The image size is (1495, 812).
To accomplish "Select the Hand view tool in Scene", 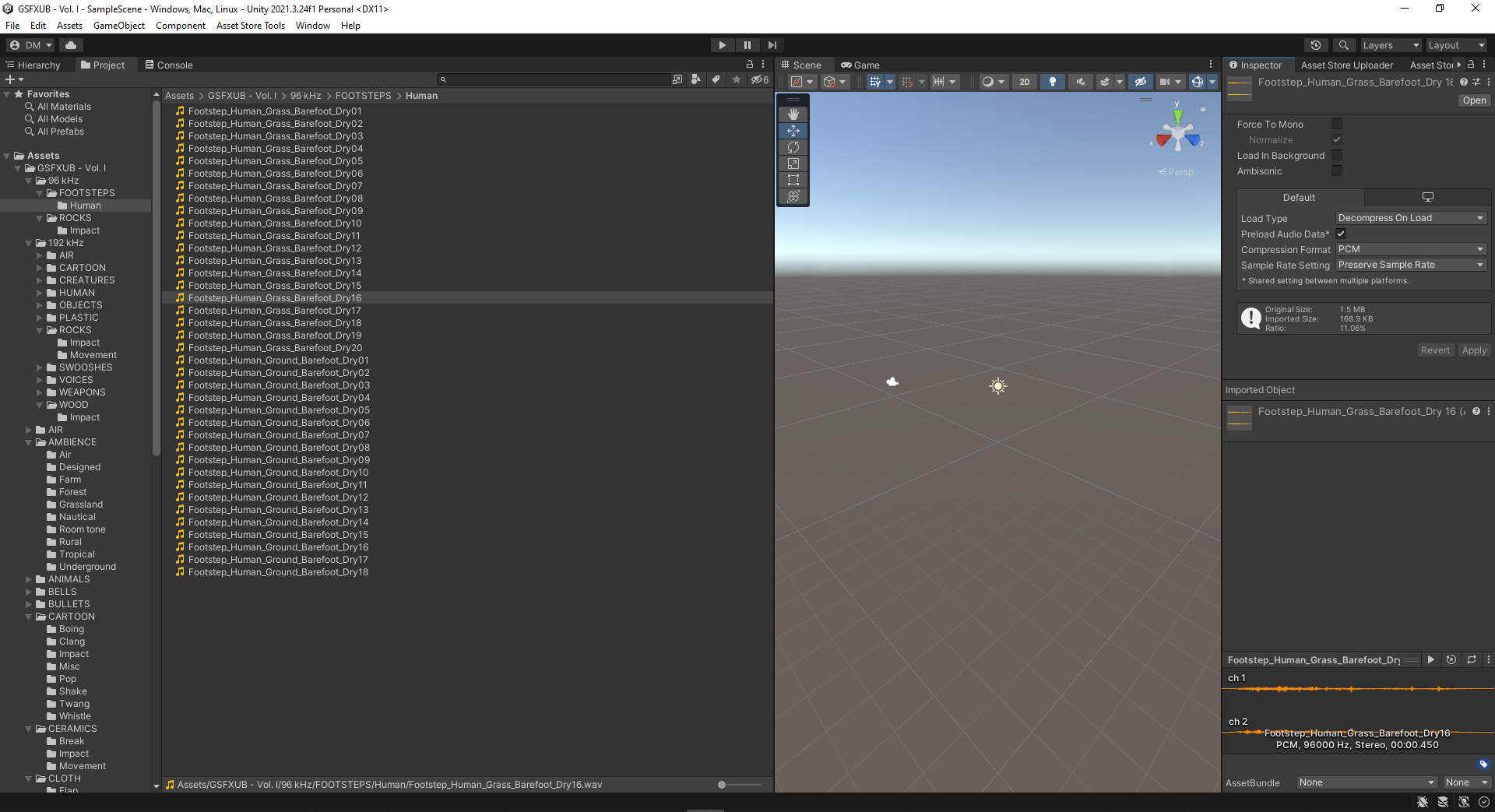I will [793, 114].
